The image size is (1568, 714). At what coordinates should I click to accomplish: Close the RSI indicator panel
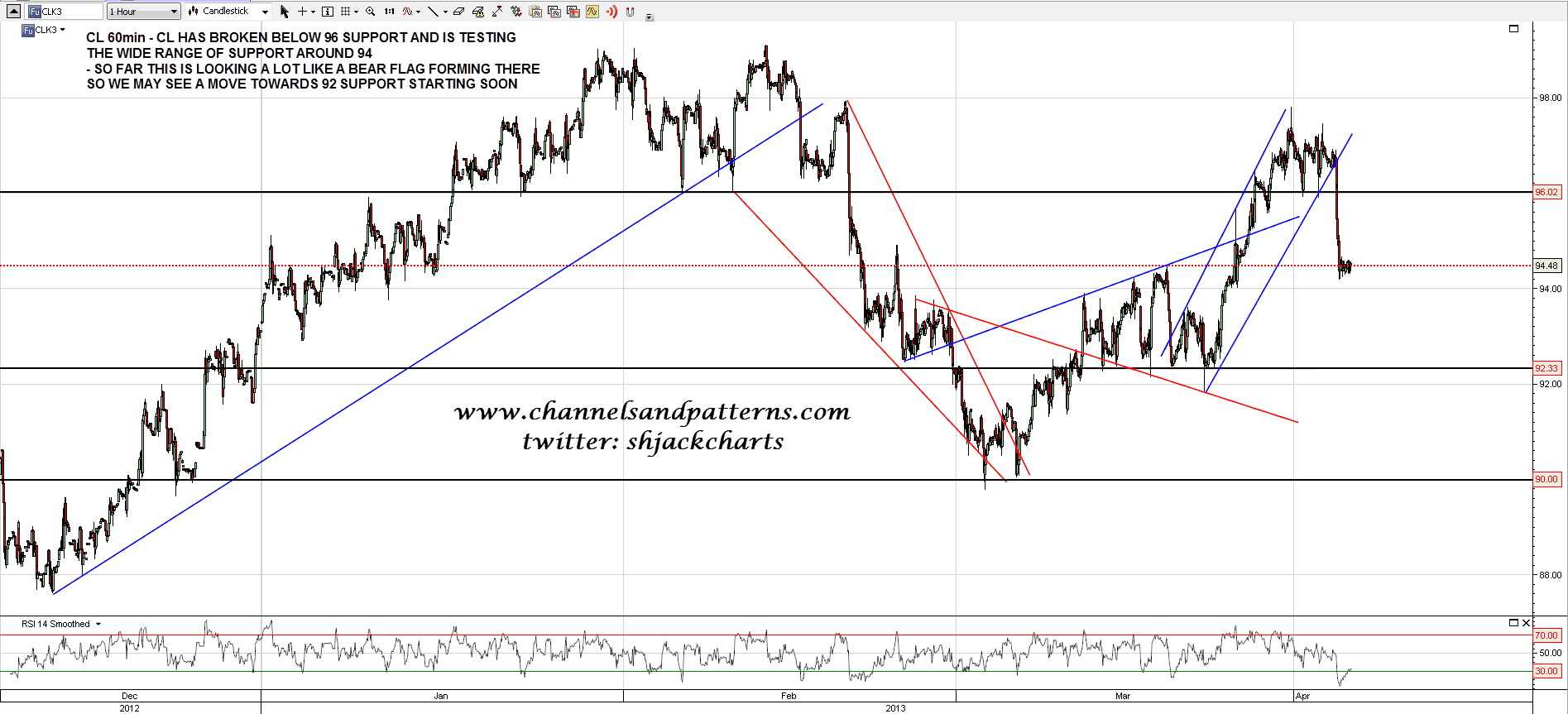[1527, 623]
